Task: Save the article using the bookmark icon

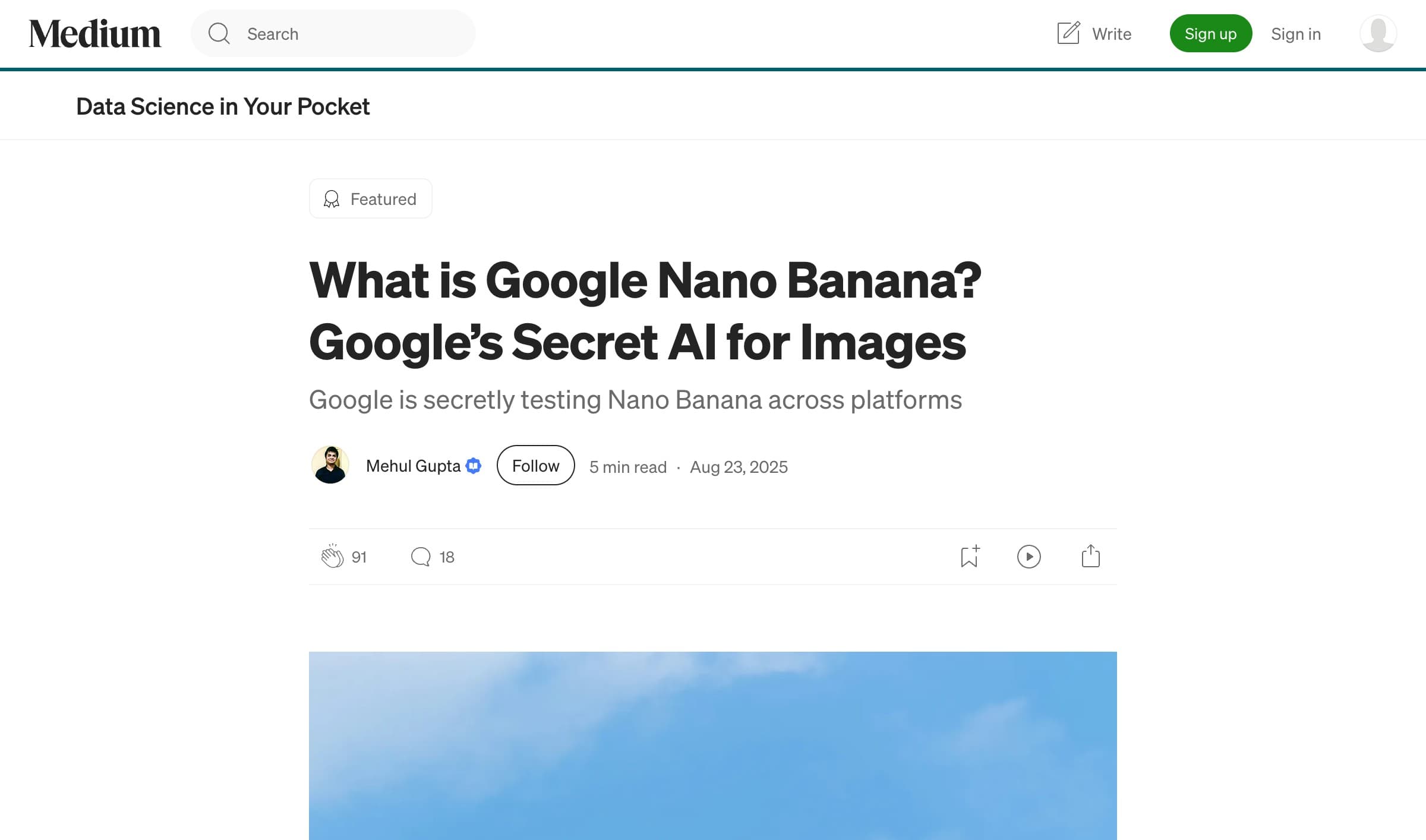Action: click(x=969, y=557)
